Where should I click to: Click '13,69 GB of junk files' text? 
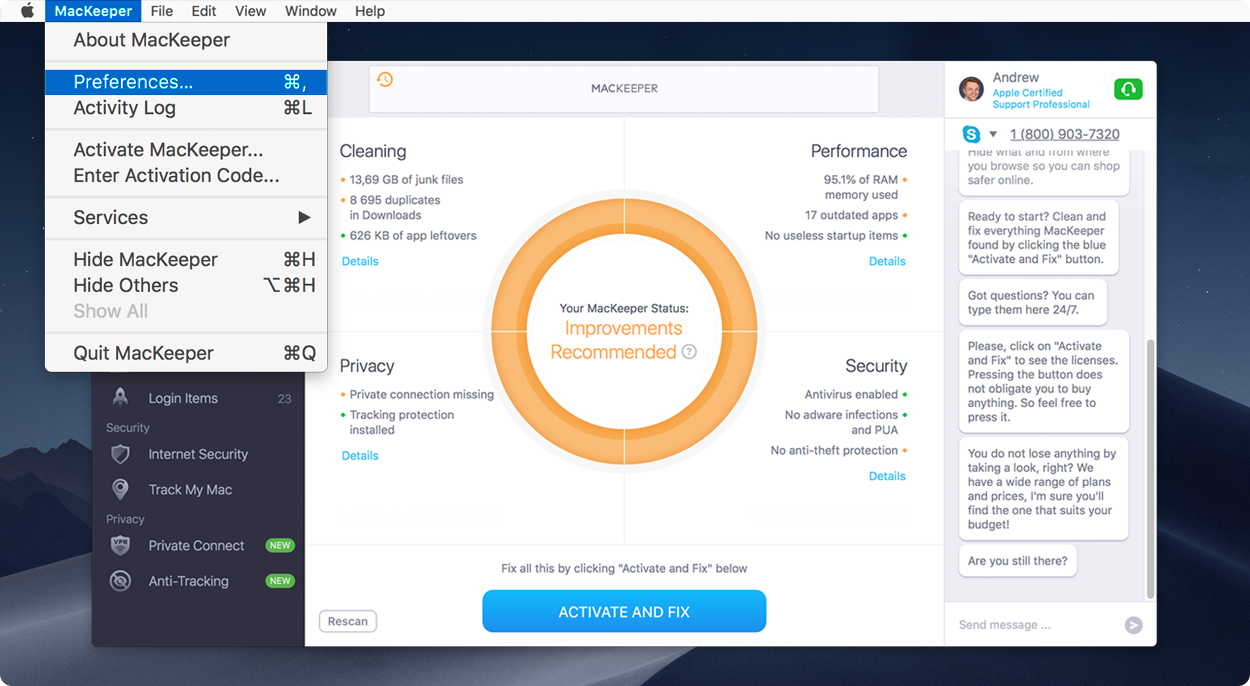coord(406,179)
